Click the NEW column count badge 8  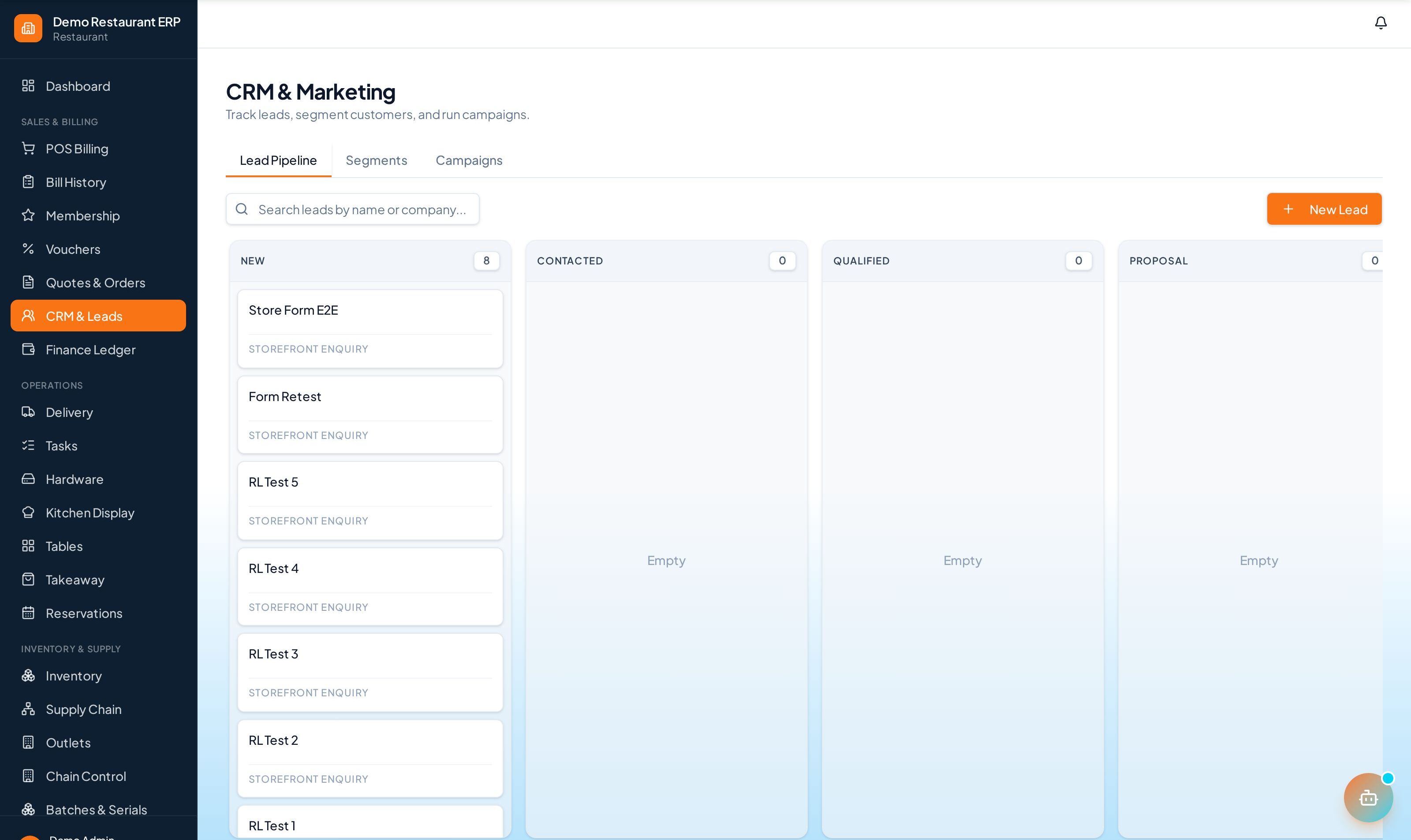point(486,260)
